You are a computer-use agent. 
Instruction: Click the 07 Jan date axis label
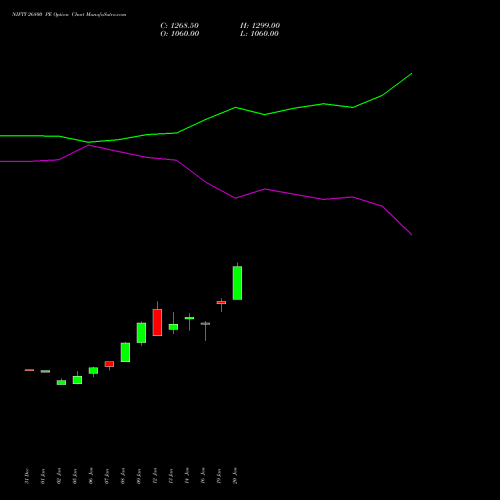tap(107, 476)
